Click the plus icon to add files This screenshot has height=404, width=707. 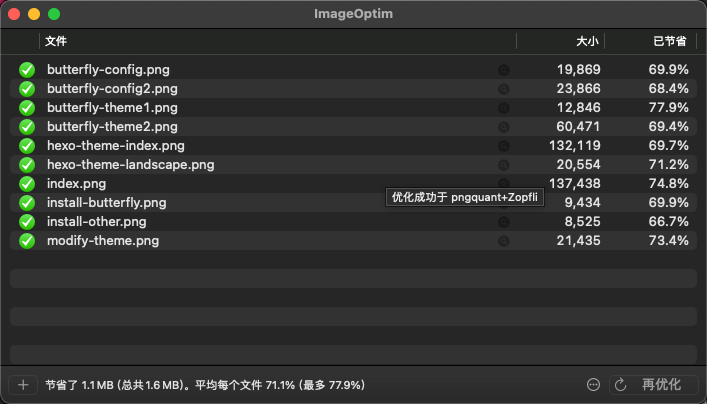(x=23, y=385)
